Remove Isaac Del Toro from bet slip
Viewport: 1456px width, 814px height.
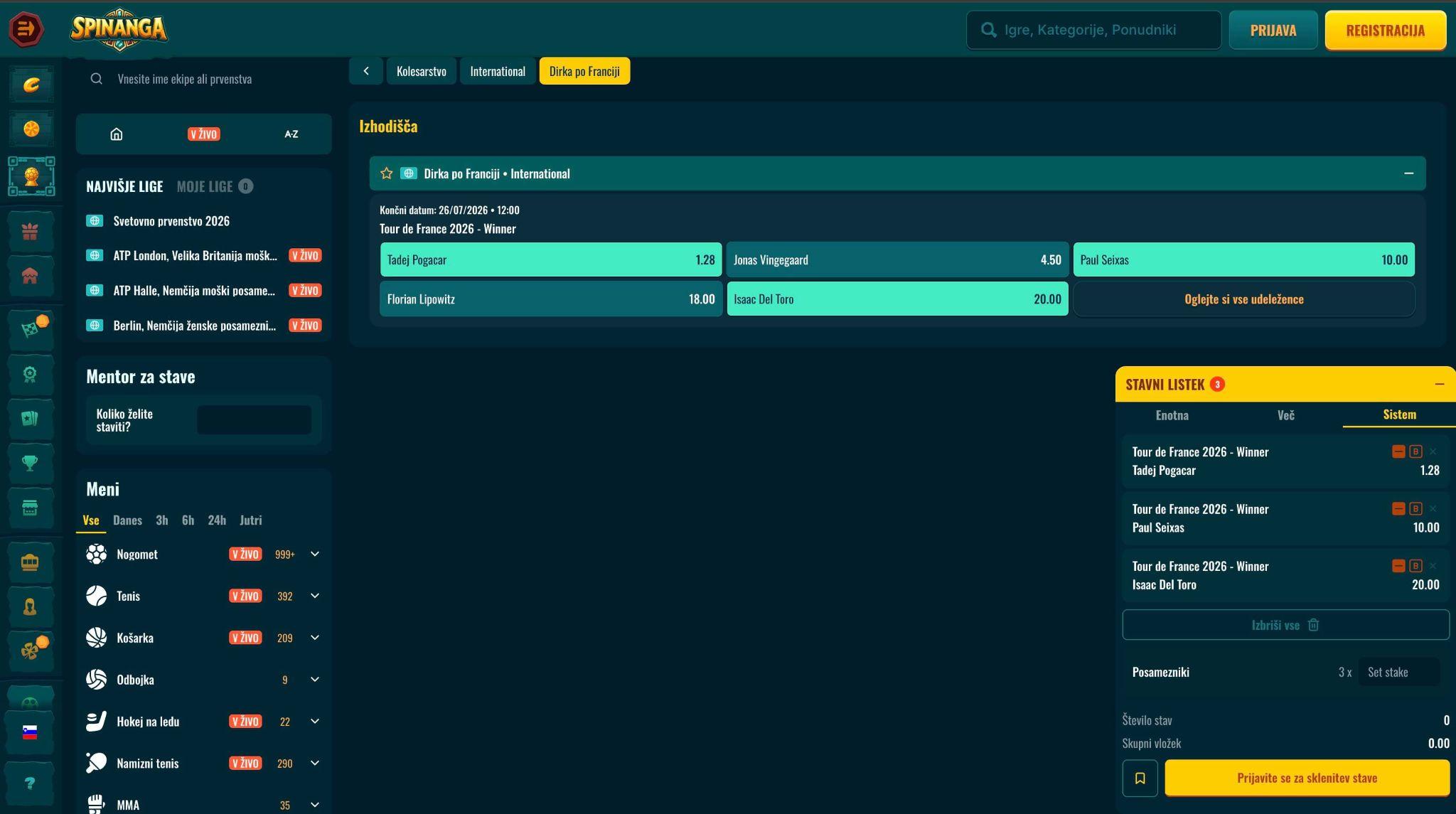point(1433,566)
